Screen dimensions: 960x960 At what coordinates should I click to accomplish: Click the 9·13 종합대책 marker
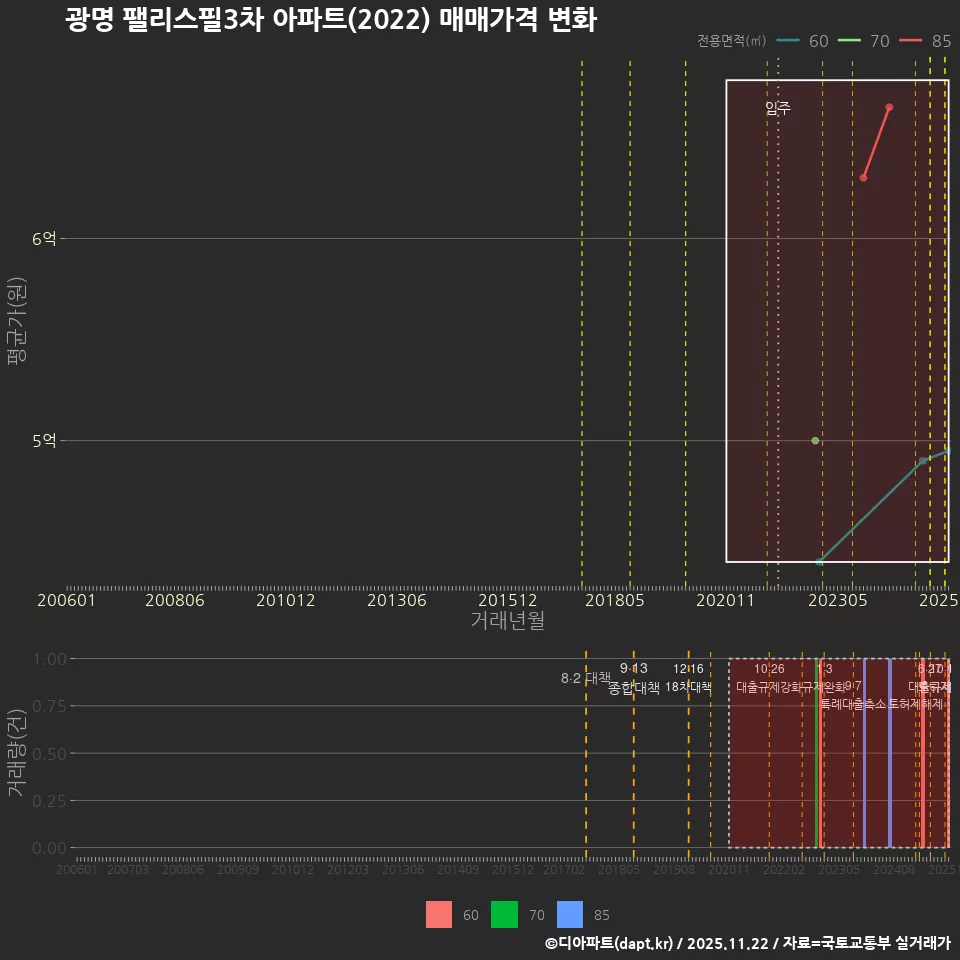pos(633,680)
